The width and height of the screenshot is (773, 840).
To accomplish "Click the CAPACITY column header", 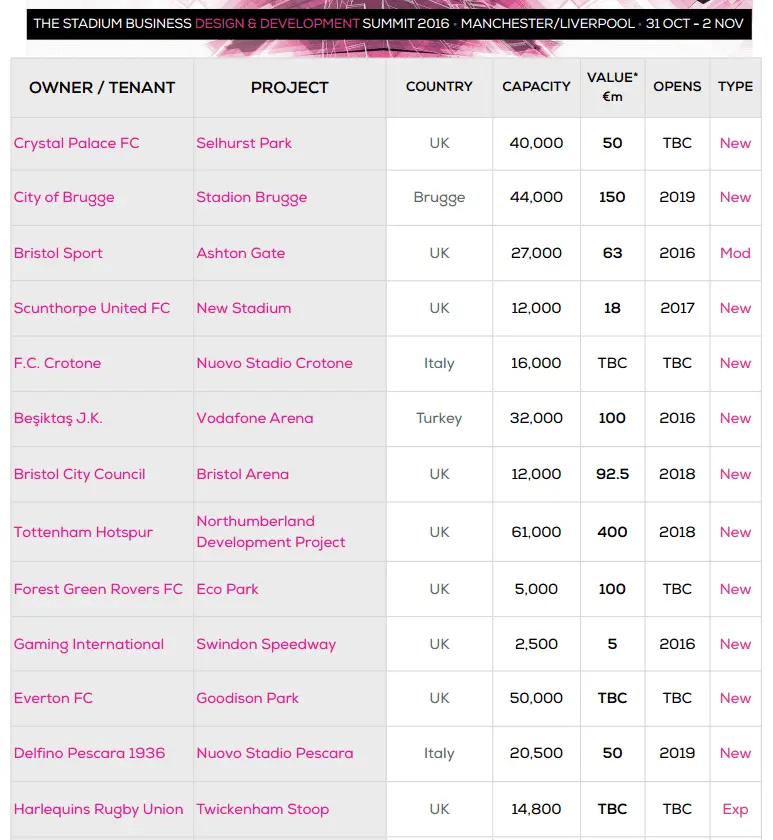I will click(x=536, y=87).
